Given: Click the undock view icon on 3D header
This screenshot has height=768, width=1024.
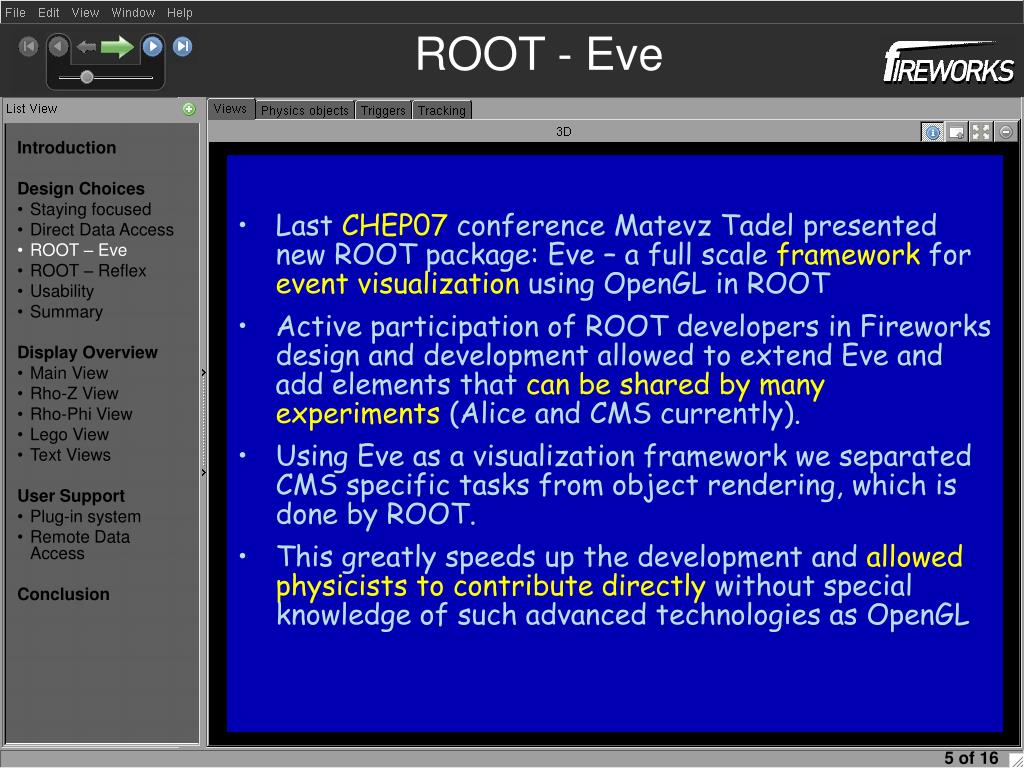Looking at the screenshot, I should click(957, 132).
